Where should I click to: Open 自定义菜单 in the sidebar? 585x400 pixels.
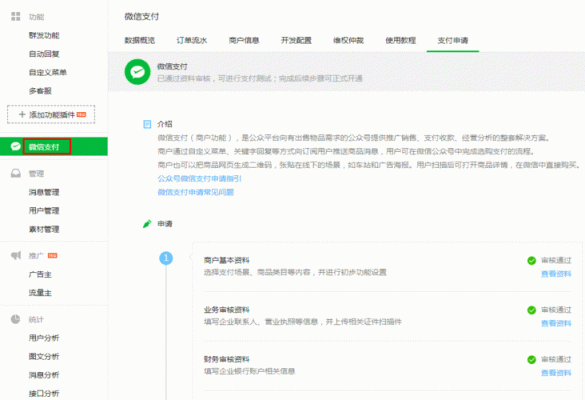click(x=48, y=72)
